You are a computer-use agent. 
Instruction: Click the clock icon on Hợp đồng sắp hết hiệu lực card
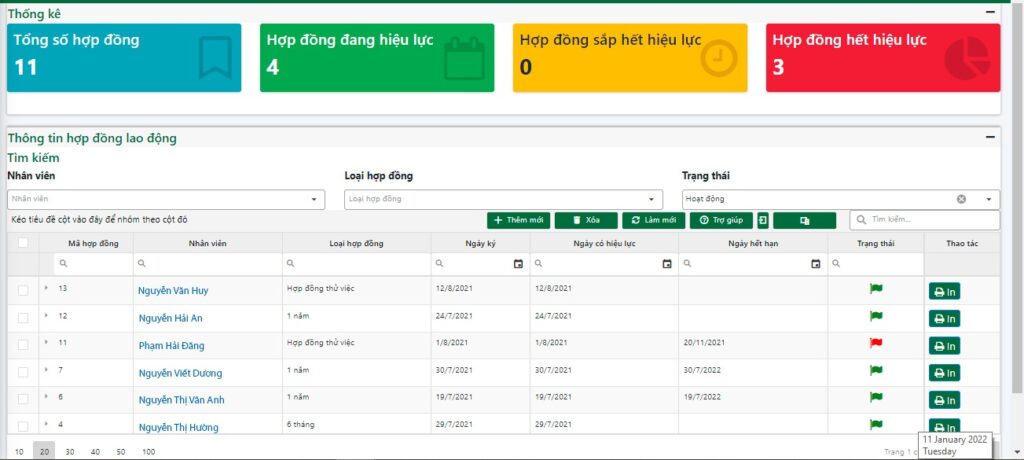click(719, 58)
